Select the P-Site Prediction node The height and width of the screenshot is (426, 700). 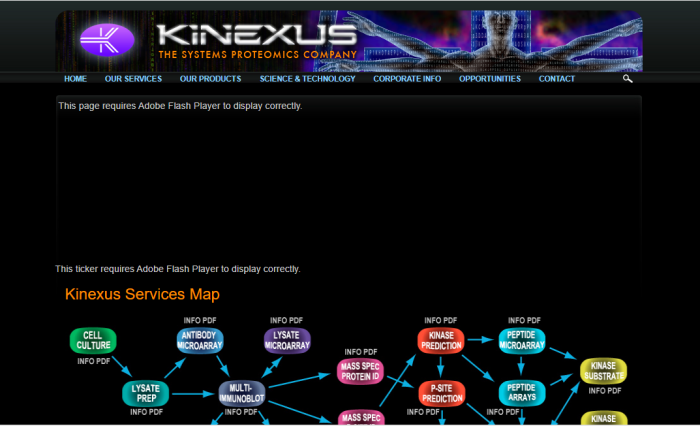(442, 393)
